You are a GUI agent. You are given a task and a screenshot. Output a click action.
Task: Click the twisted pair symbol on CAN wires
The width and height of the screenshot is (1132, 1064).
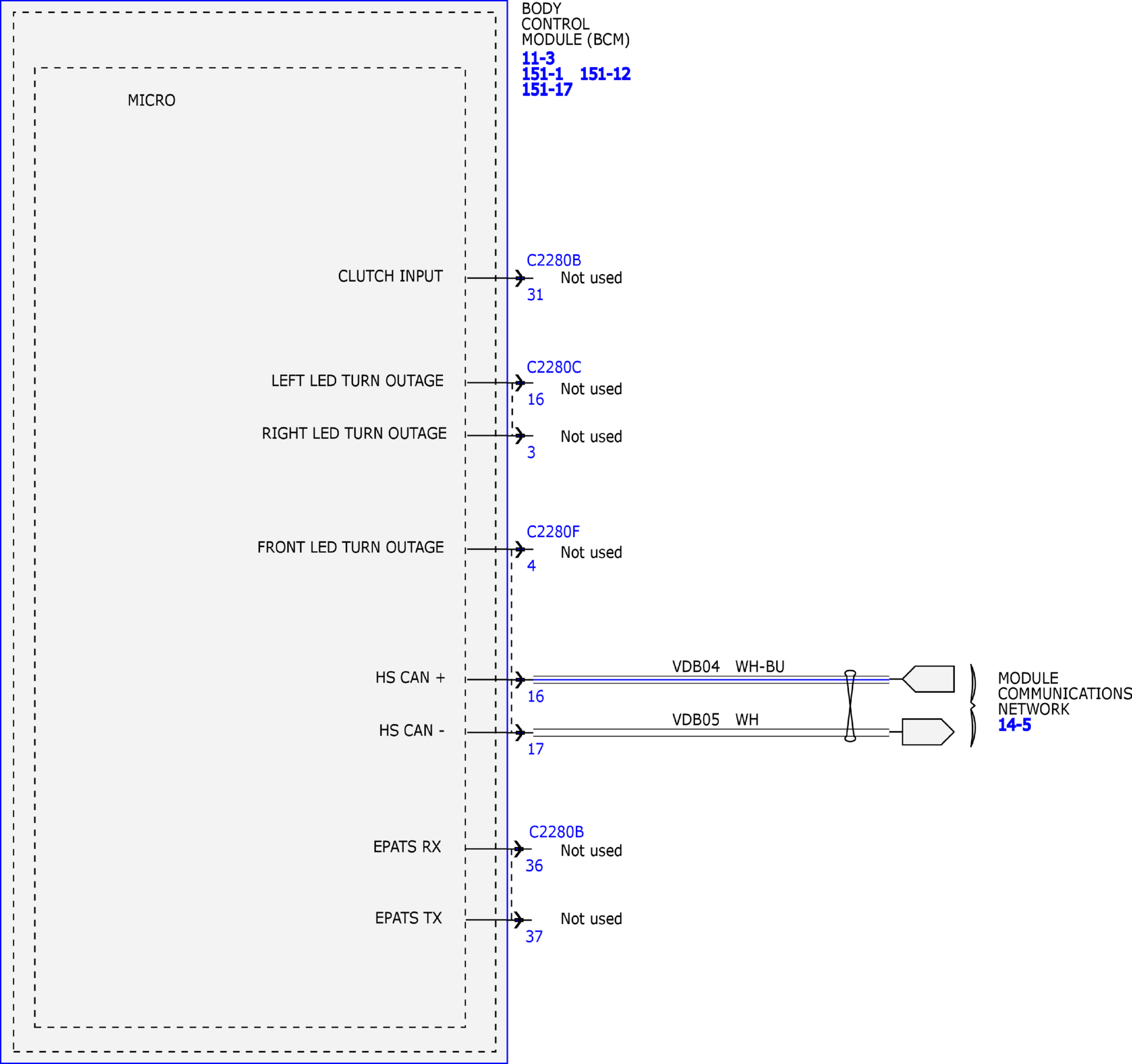pos(850,706)
